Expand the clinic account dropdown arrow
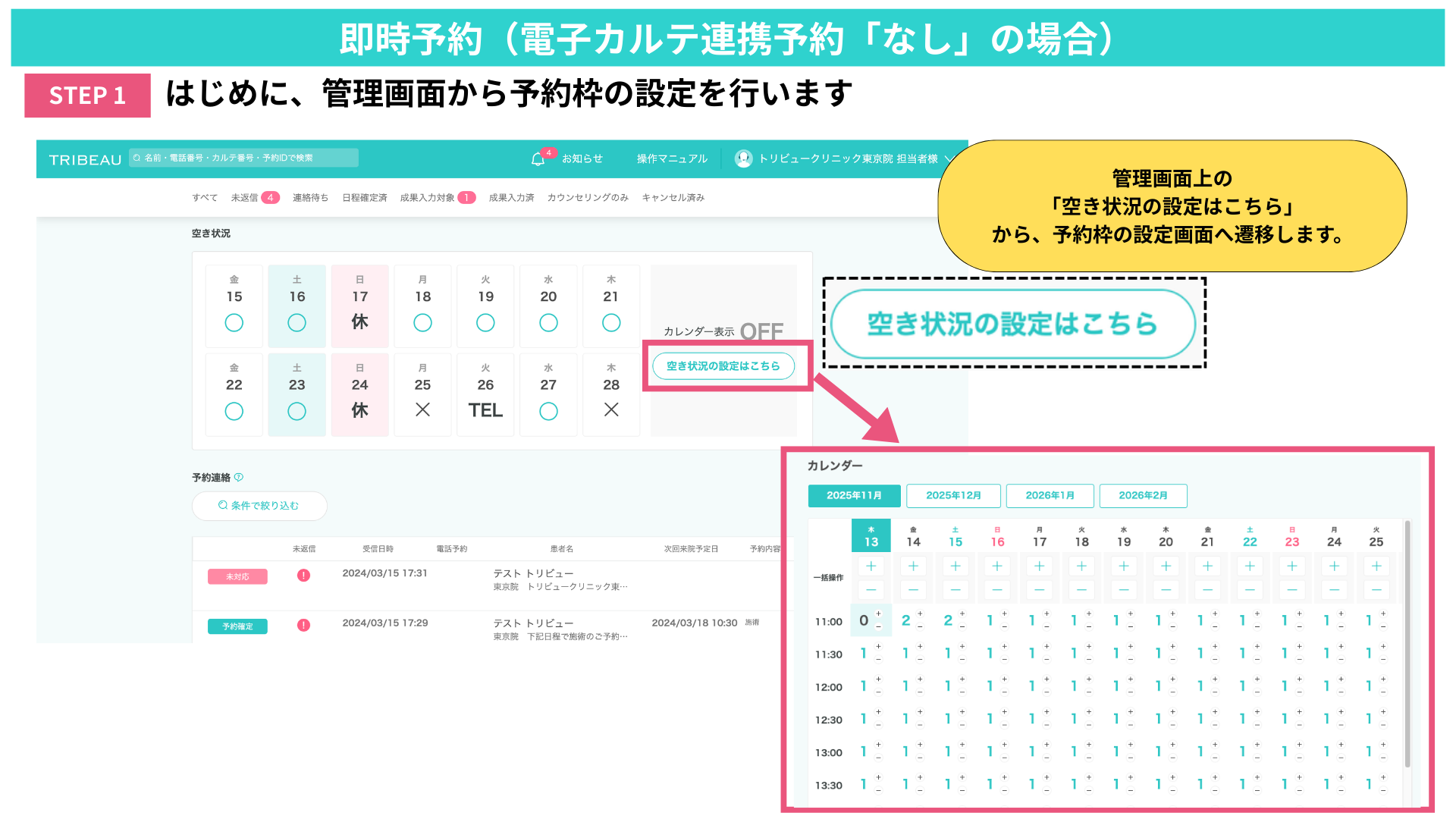 (948, 158)
